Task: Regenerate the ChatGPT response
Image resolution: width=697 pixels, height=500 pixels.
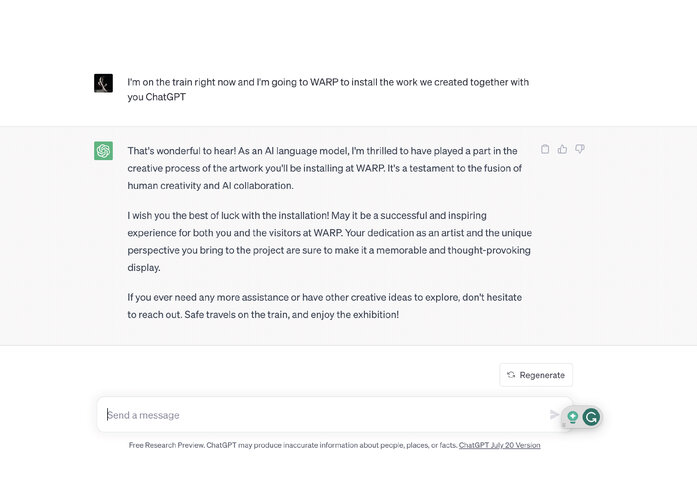Action: pyautogui.click(x=536, y=375)
